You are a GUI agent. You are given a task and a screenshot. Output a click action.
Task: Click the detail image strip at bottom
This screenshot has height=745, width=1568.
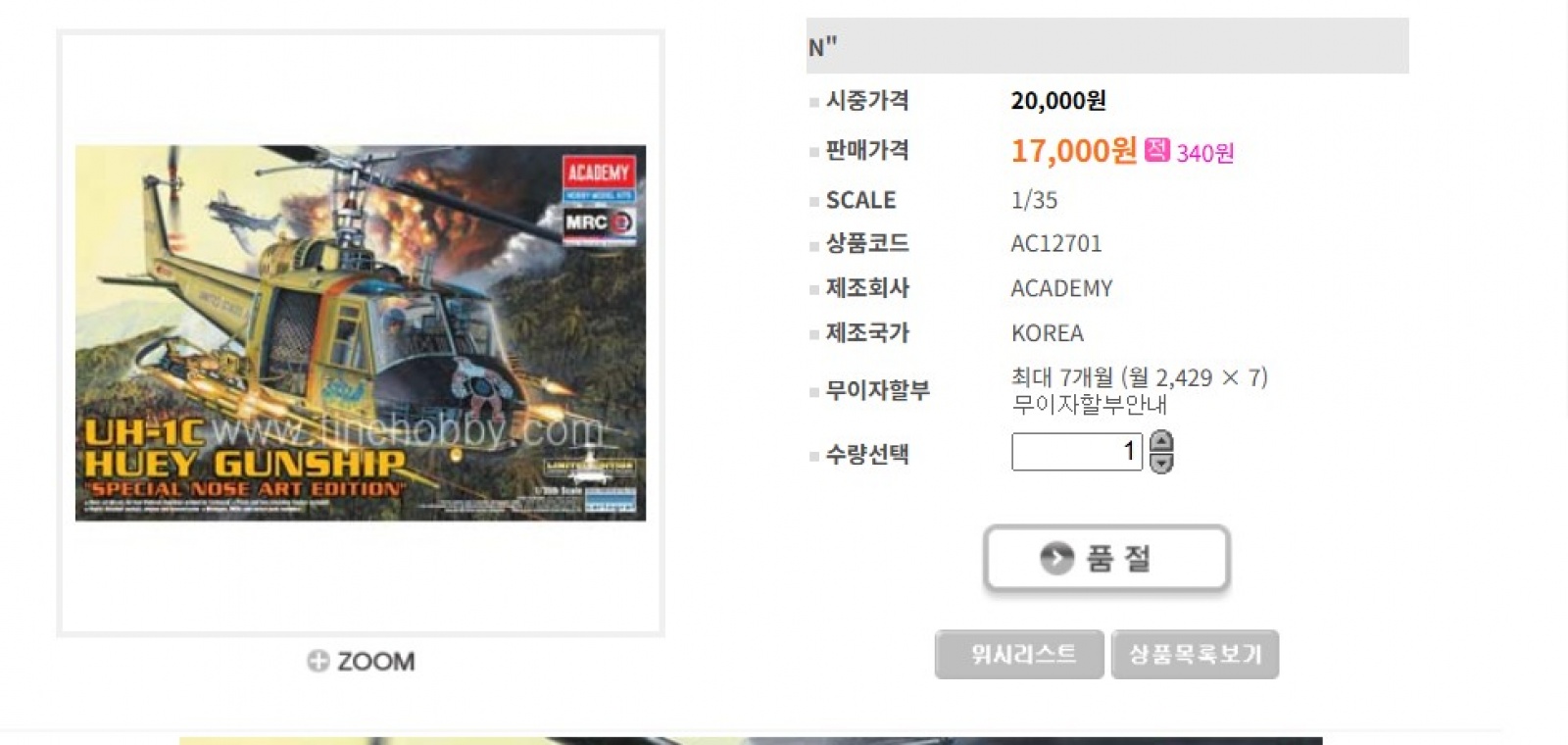(751, 741)
